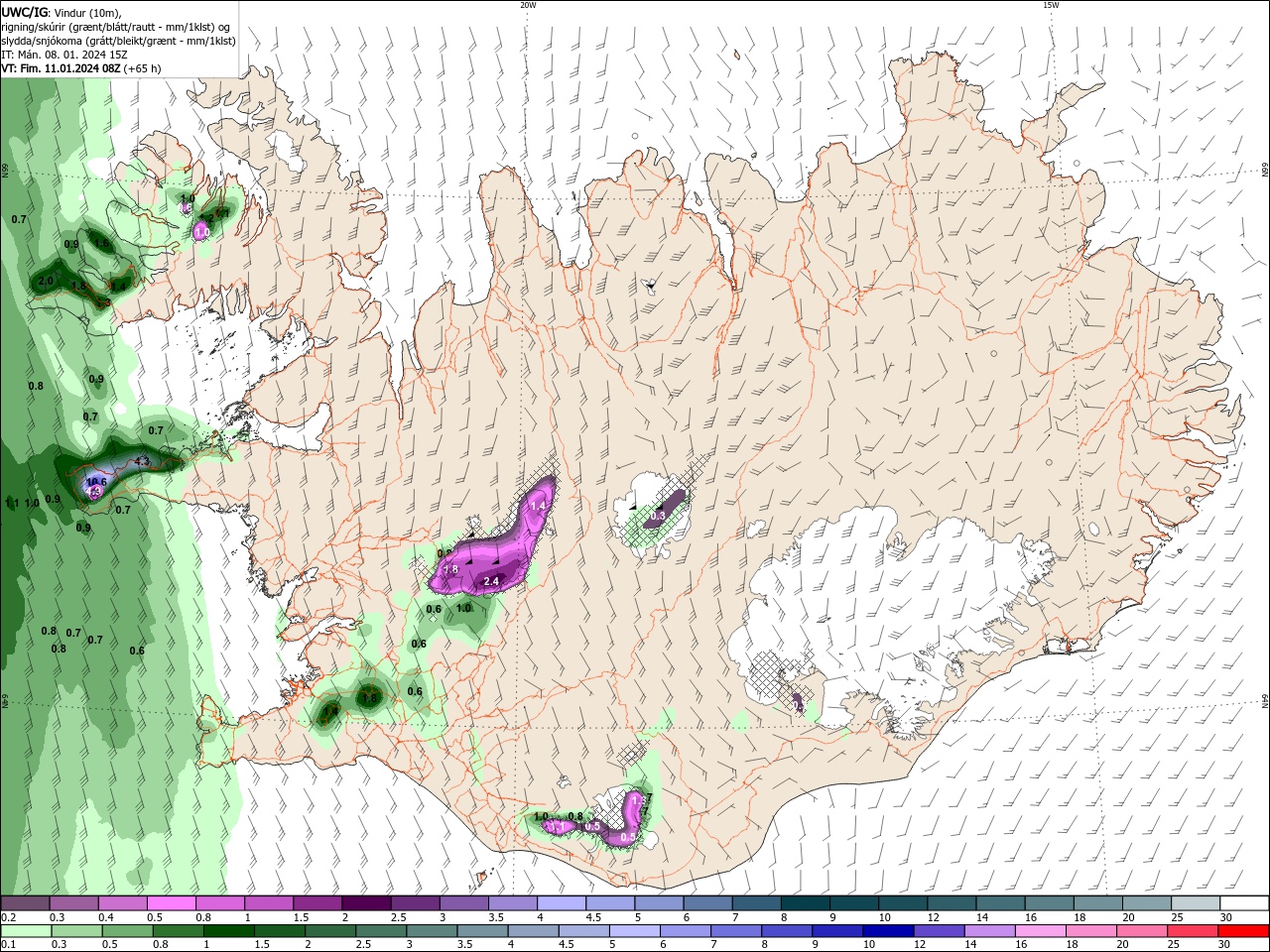Viewport: 1270px width, 952px height.
Task: Click the 'VT: Fim. 11.01.2024 08Z' valid time
Action: coord(62,68)
